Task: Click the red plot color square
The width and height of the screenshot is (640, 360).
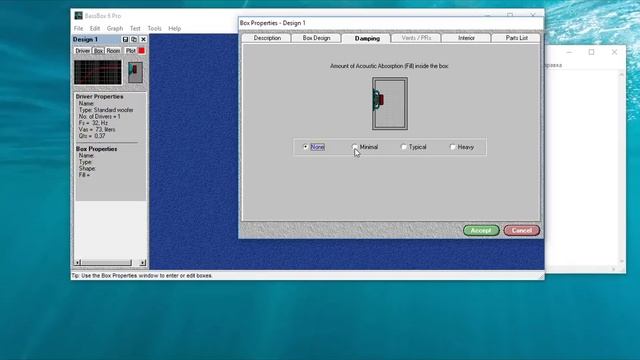Action: 141,51
